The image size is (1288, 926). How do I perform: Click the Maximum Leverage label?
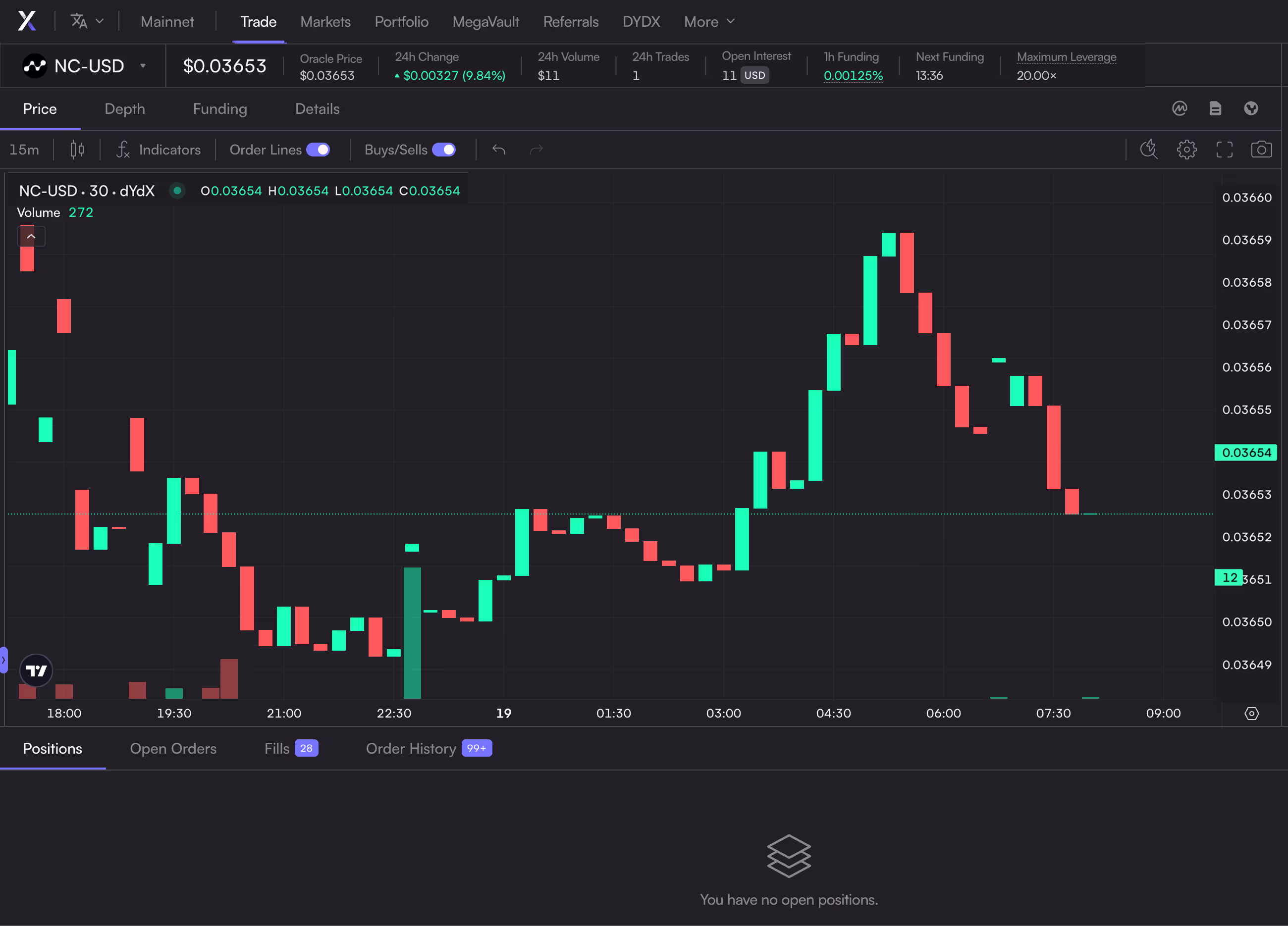[x=1066, y=57]
